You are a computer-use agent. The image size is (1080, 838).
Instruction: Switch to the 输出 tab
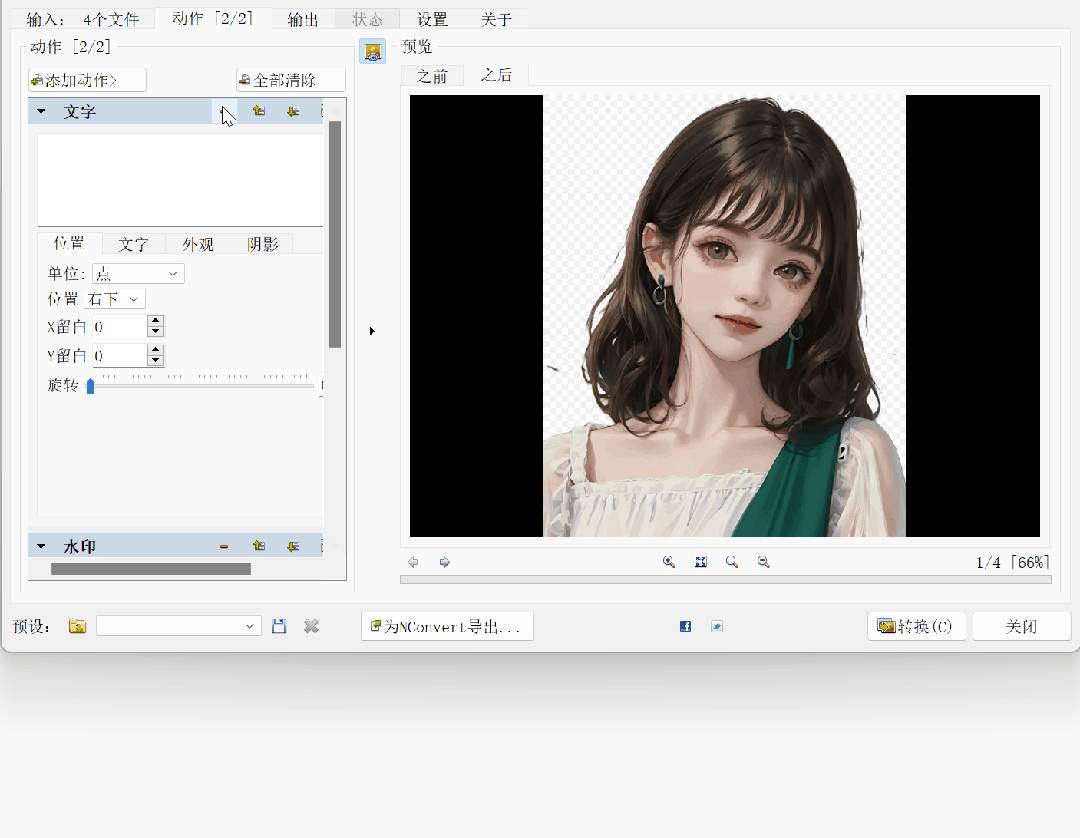point(303,19)
